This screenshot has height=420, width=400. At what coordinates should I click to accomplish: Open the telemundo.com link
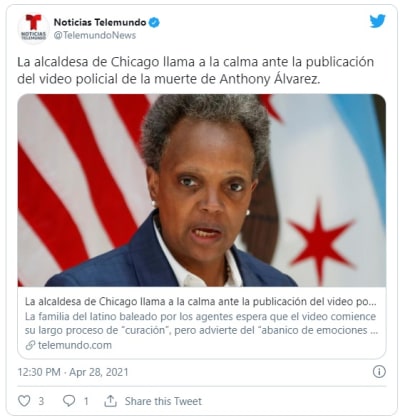tap(75, 345)
